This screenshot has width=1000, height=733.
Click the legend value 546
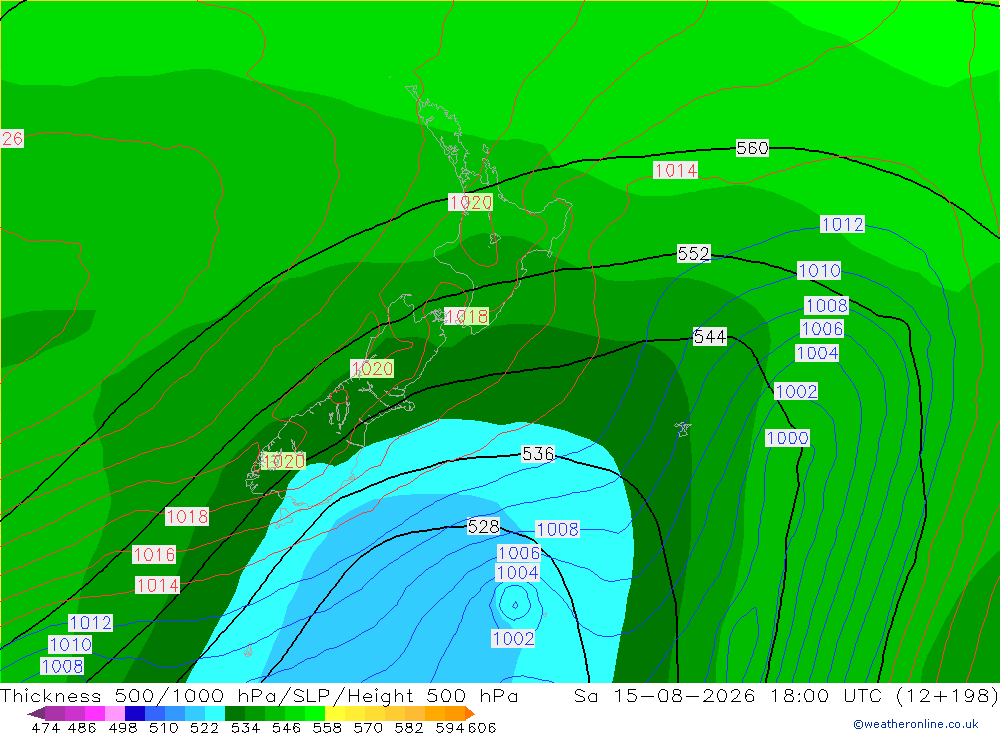(286, 727)
